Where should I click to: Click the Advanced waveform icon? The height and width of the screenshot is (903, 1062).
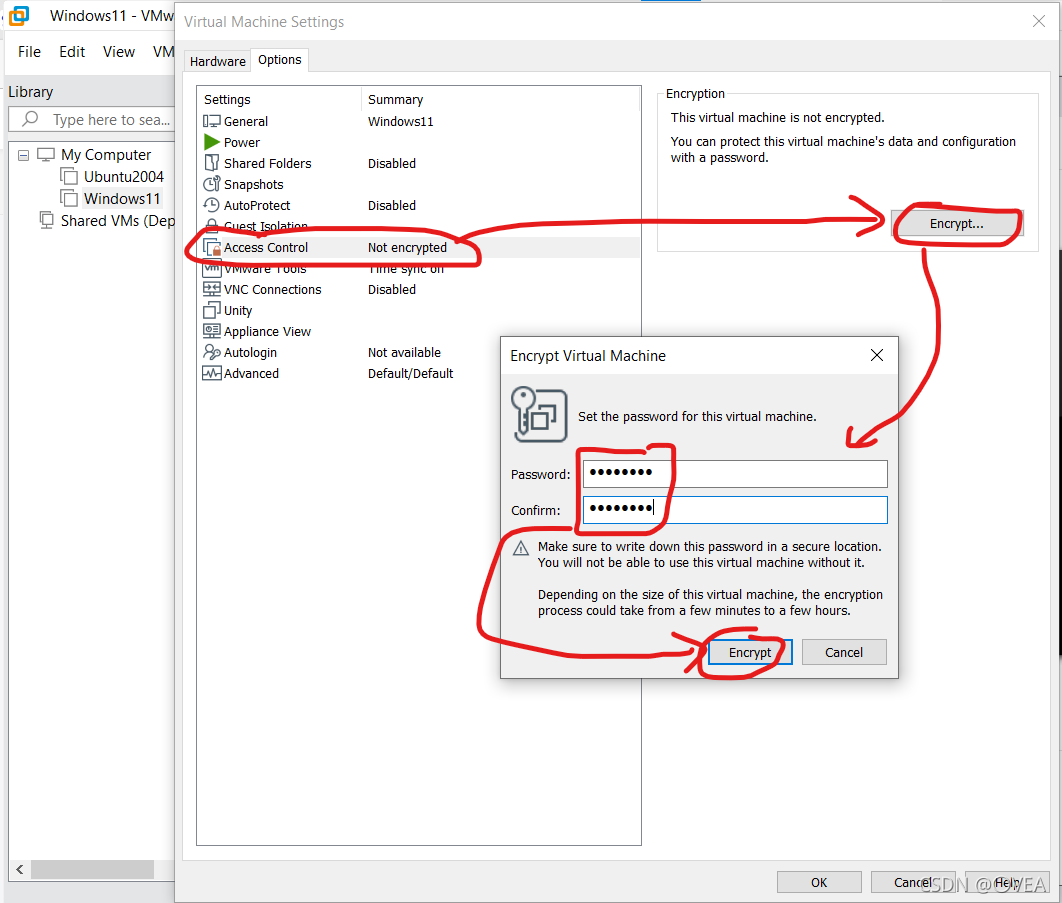(x=211, y=373)
